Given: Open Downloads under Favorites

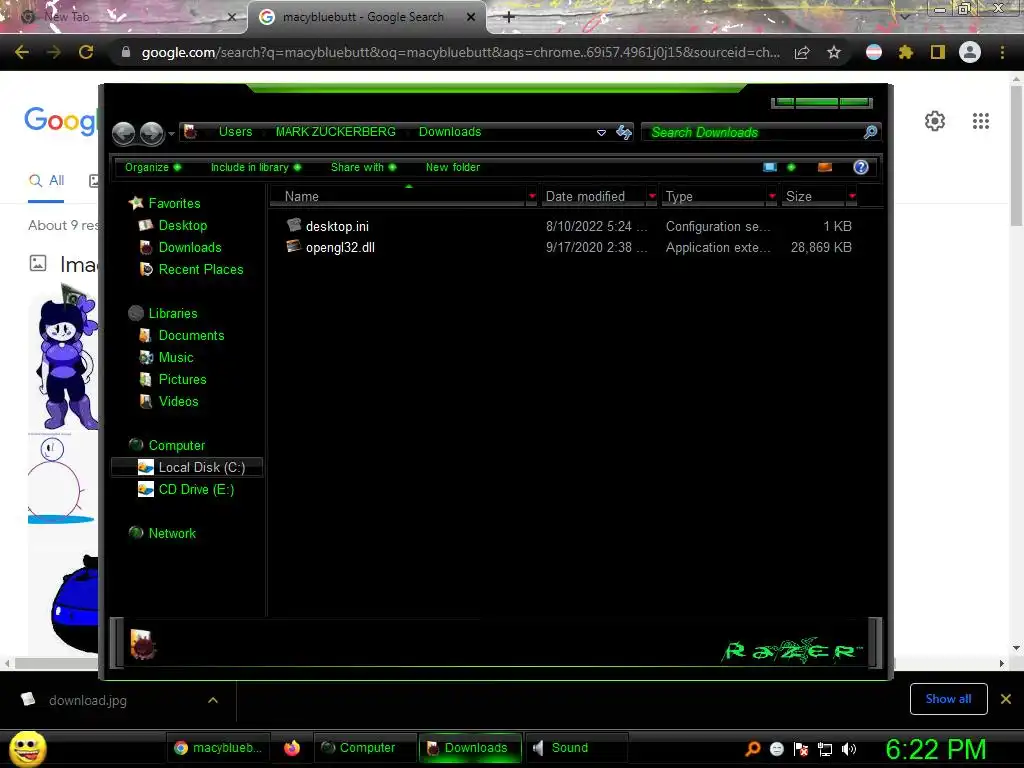Looking at the screenshot, I should tap(190, 248).
